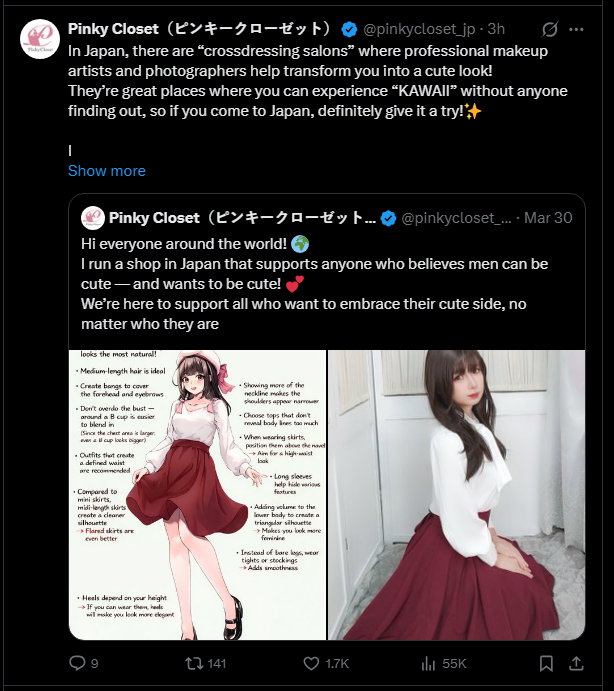Open the photo of red skirt outfit
The height and width of the screenshot is (691, 614).
coord(457,495)
